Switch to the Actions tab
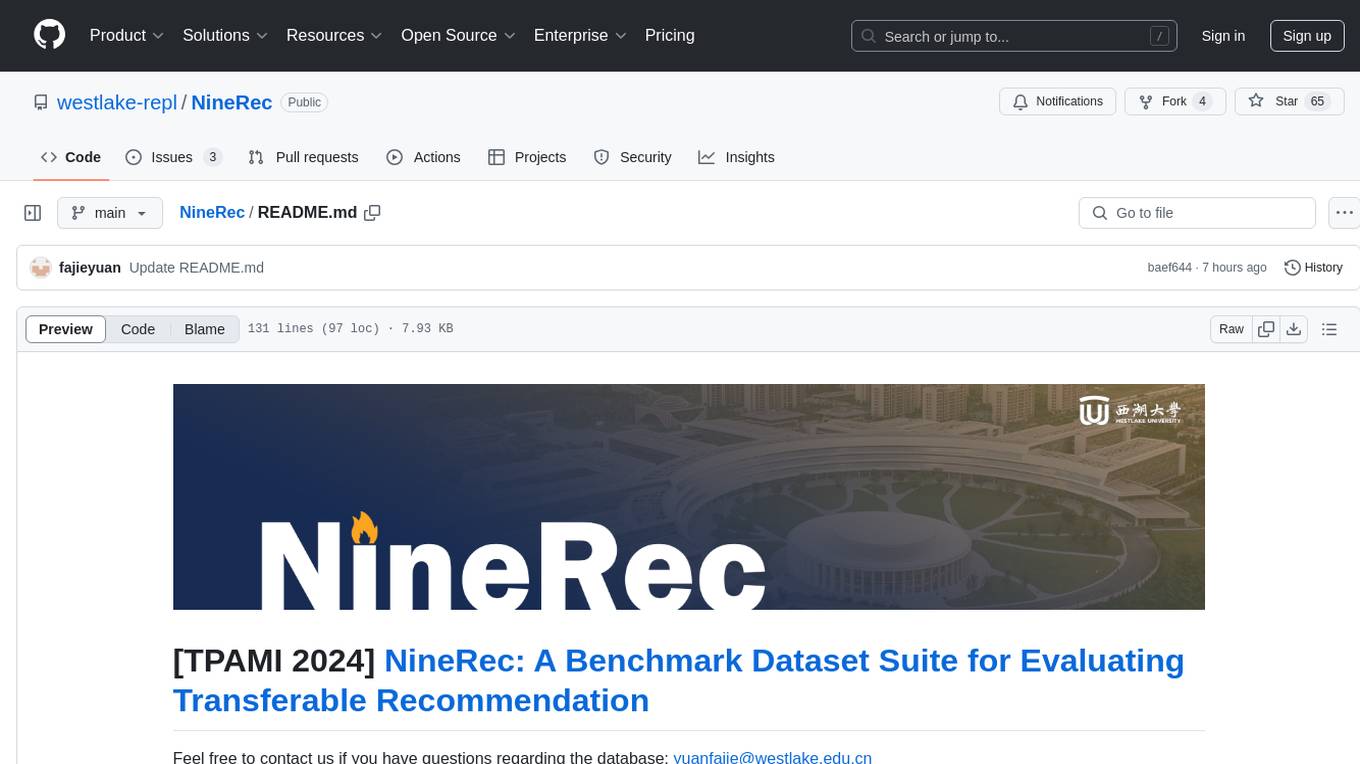This screenshot has width=1360, height=764. tap(423, 157)
